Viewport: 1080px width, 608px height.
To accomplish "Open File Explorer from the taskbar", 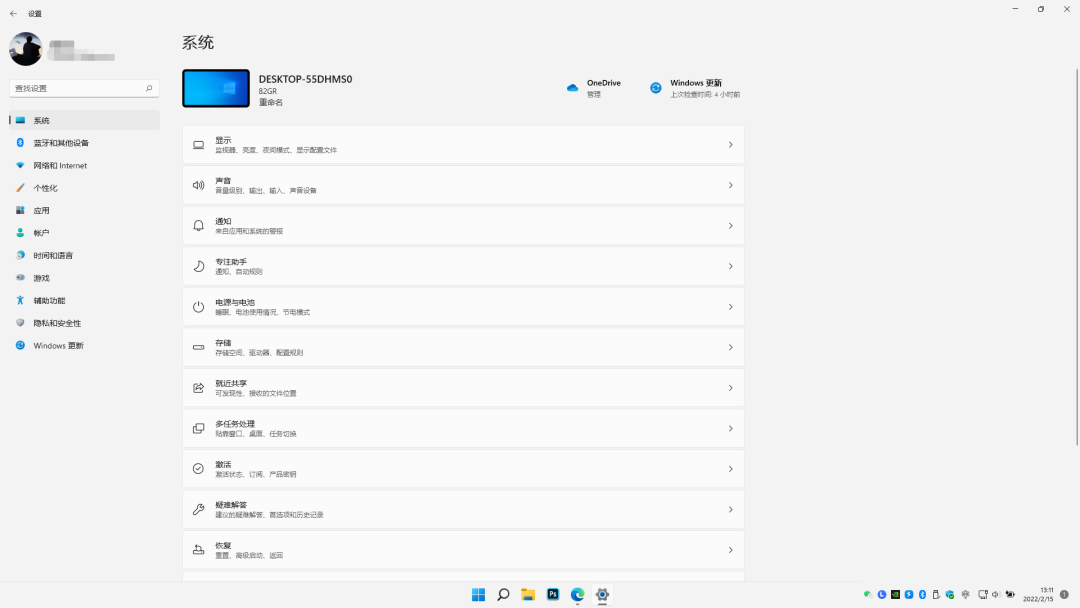I will 528,594.
